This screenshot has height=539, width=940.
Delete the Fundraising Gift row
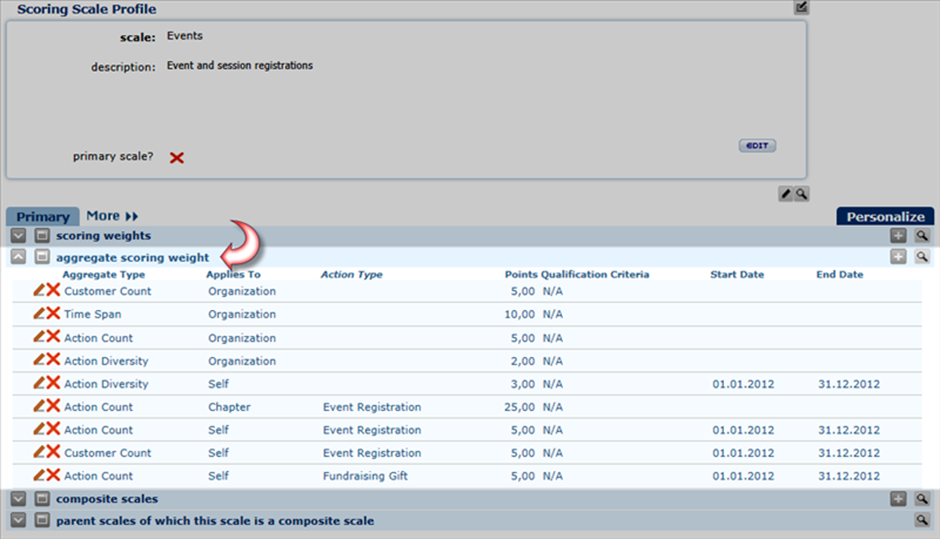(53, 475)
